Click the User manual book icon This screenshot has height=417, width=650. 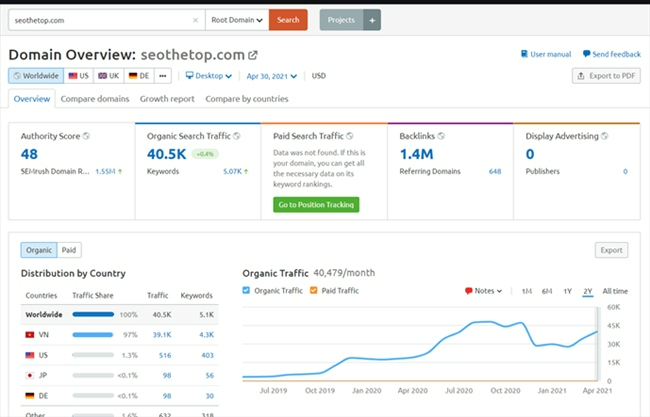[524, 54]
